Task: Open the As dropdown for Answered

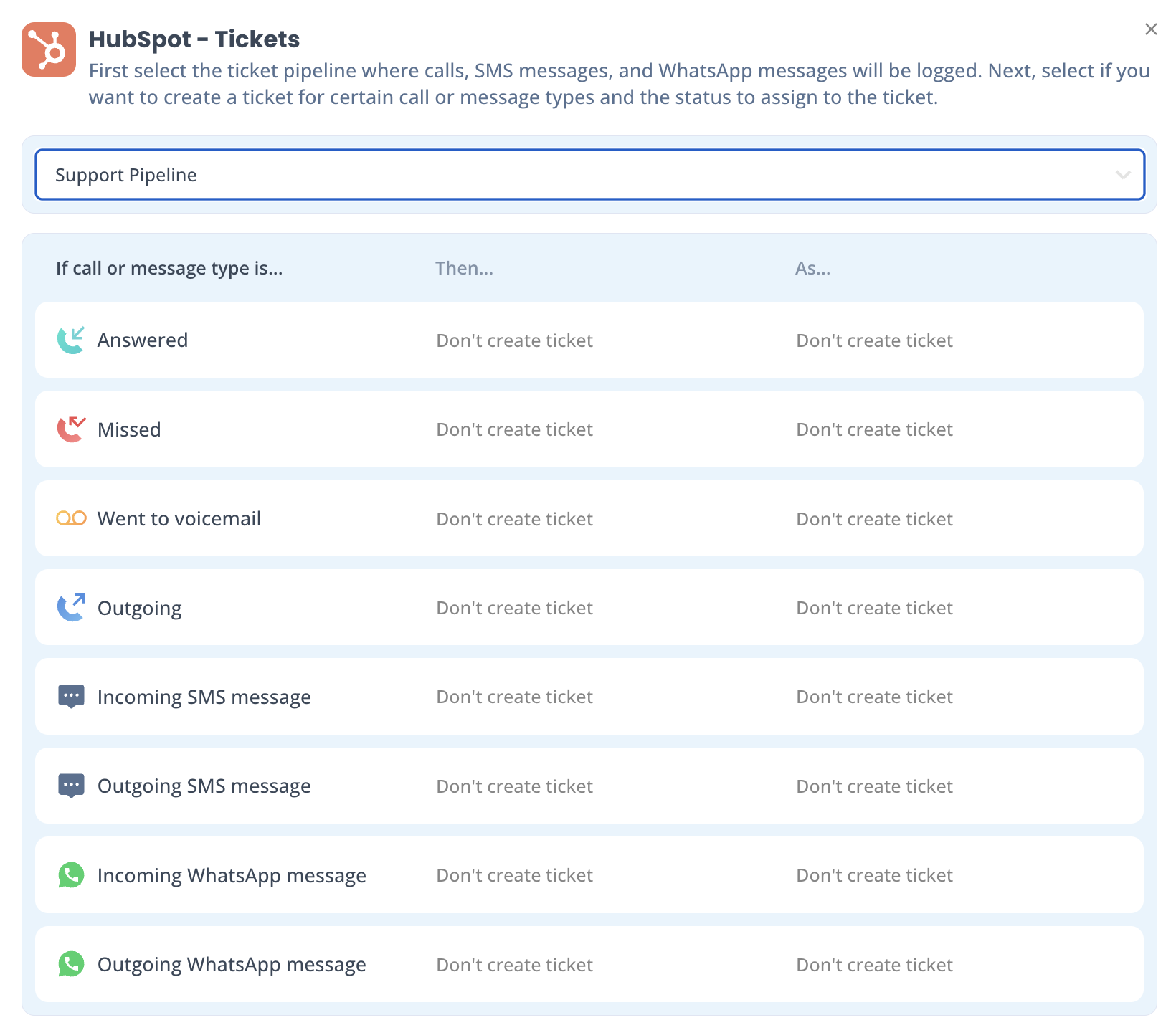Action: click(875, 340)
